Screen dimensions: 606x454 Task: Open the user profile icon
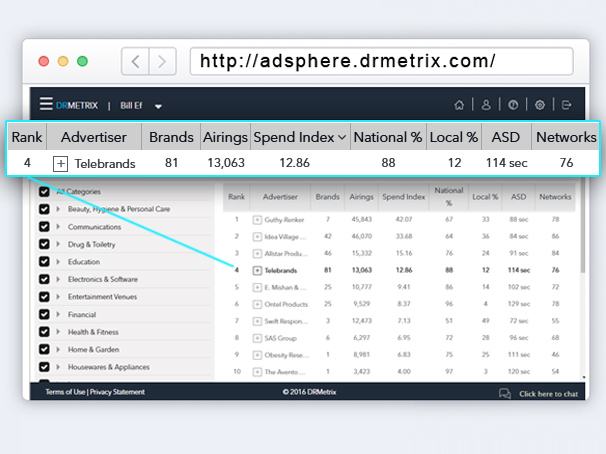(486, 105)
